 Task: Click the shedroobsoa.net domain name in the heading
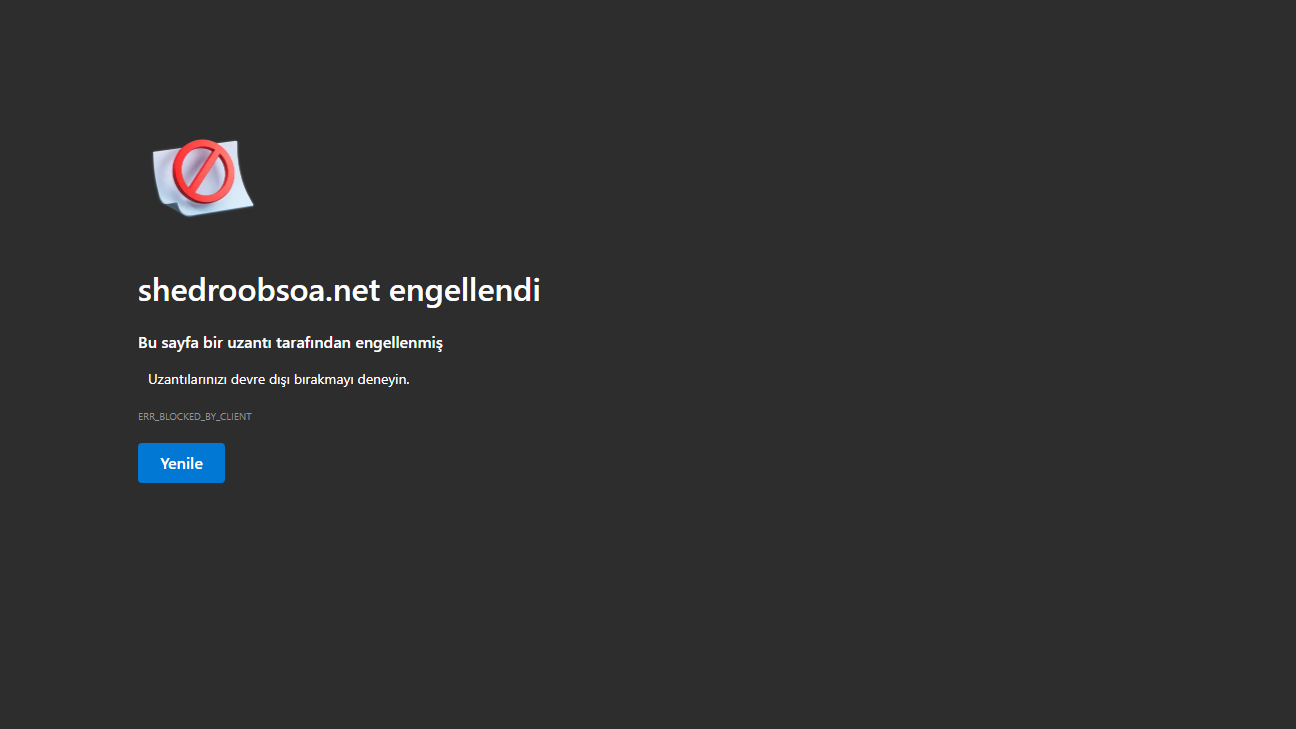coord(259,290)
